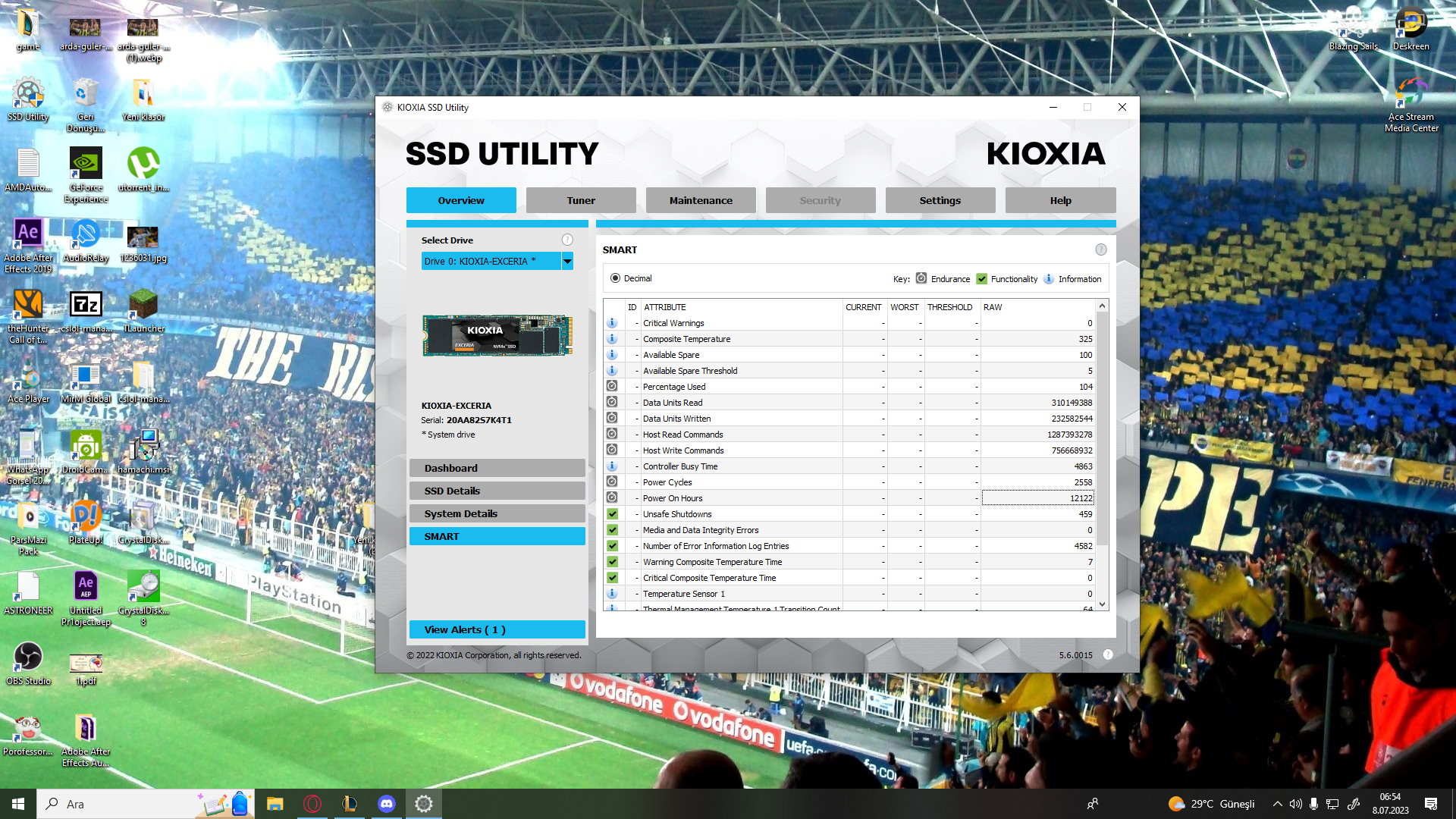
Task: Open GeForce Experience desktop icon
Action: point(86,175)
